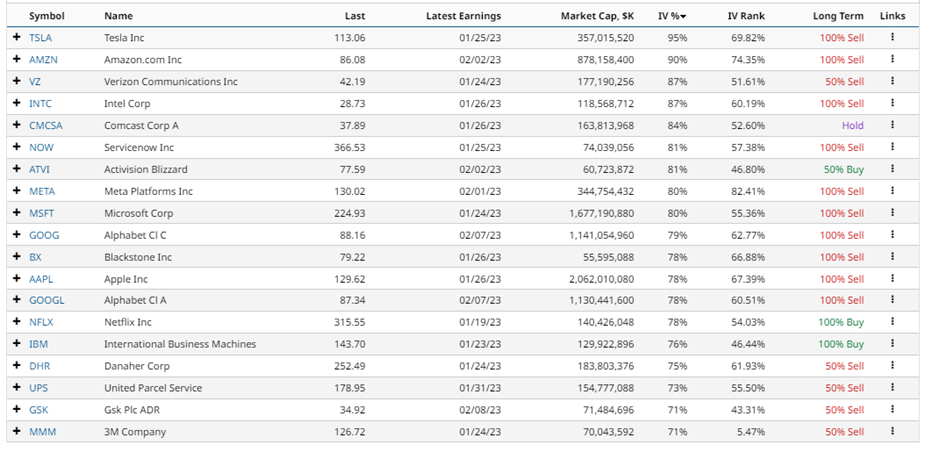This screenshot has height=452, width=940.
Task: Sort by the Latest Earnings column header
Action: click(x=463, y=16)
